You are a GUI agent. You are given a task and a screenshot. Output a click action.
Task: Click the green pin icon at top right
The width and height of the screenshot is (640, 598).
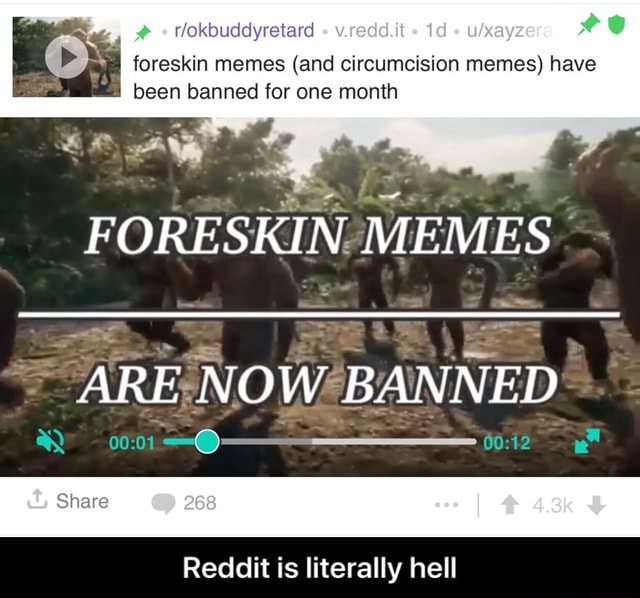588,24
